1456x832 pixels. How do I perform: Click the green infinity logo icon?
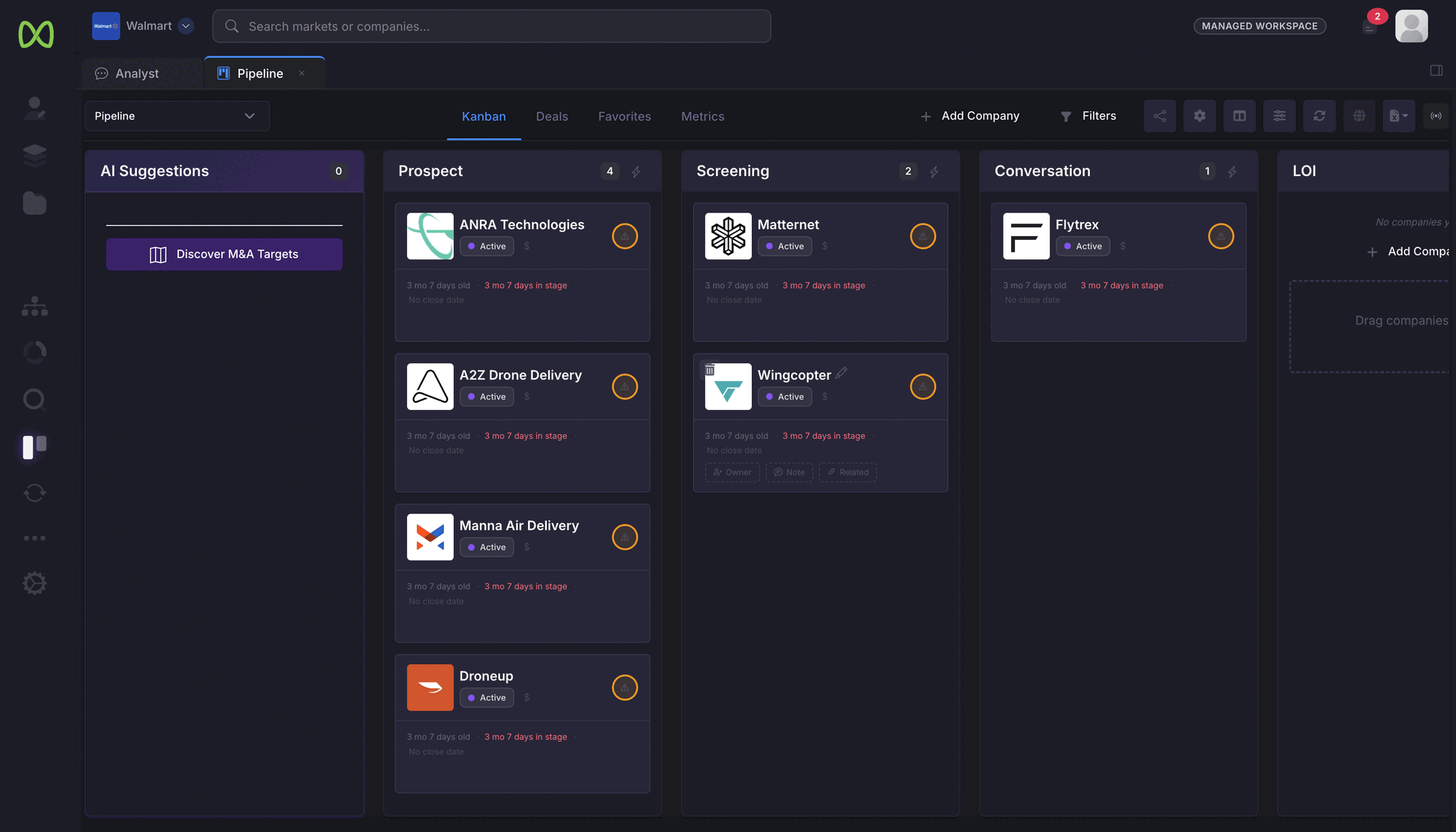pos(36,34)
